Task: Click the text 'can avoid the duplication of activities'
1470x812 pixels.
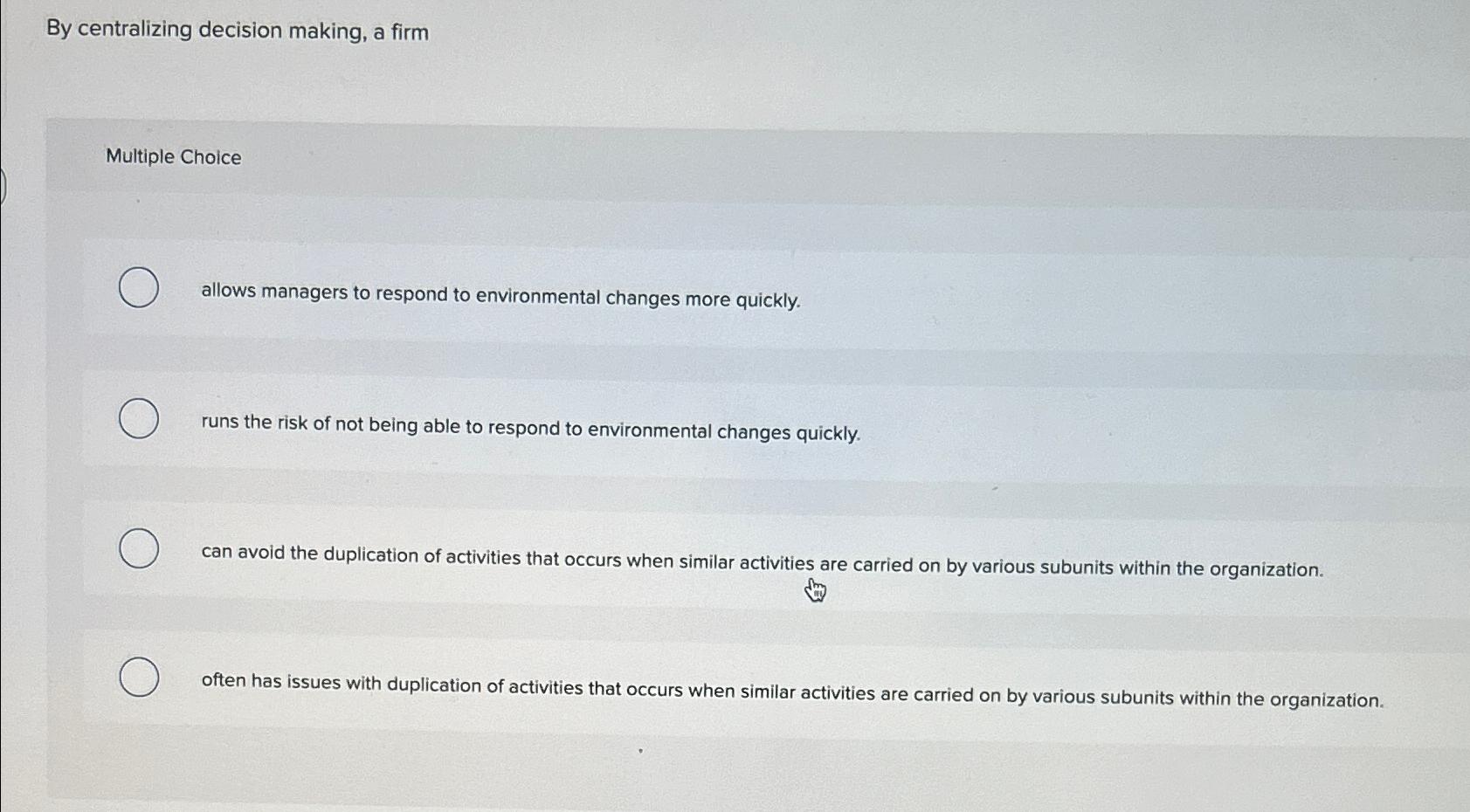Action: [760, 561]
